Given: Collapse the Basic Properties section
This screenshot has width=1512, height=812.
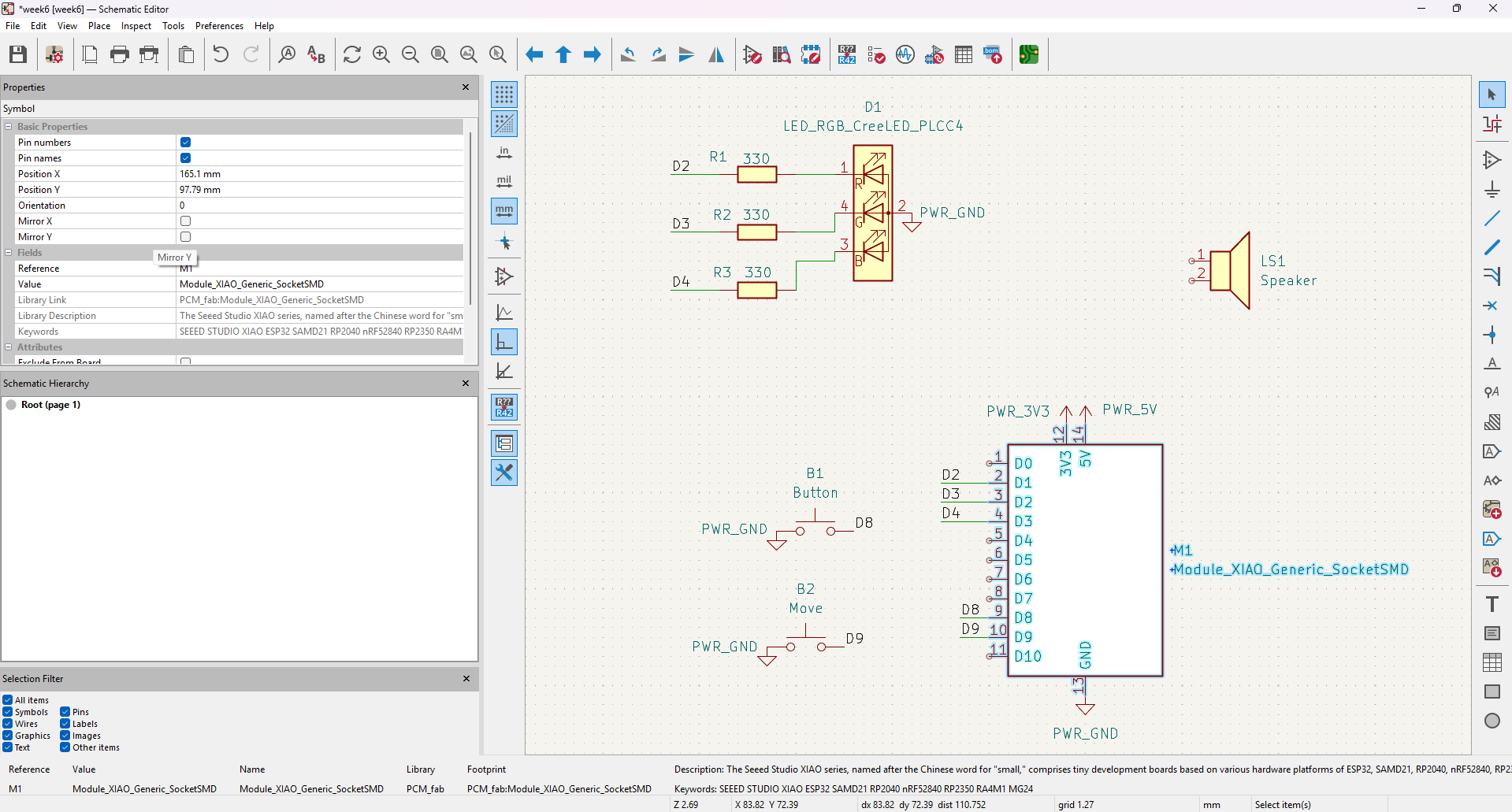Looking at the screenshot, I should point(9,127).
